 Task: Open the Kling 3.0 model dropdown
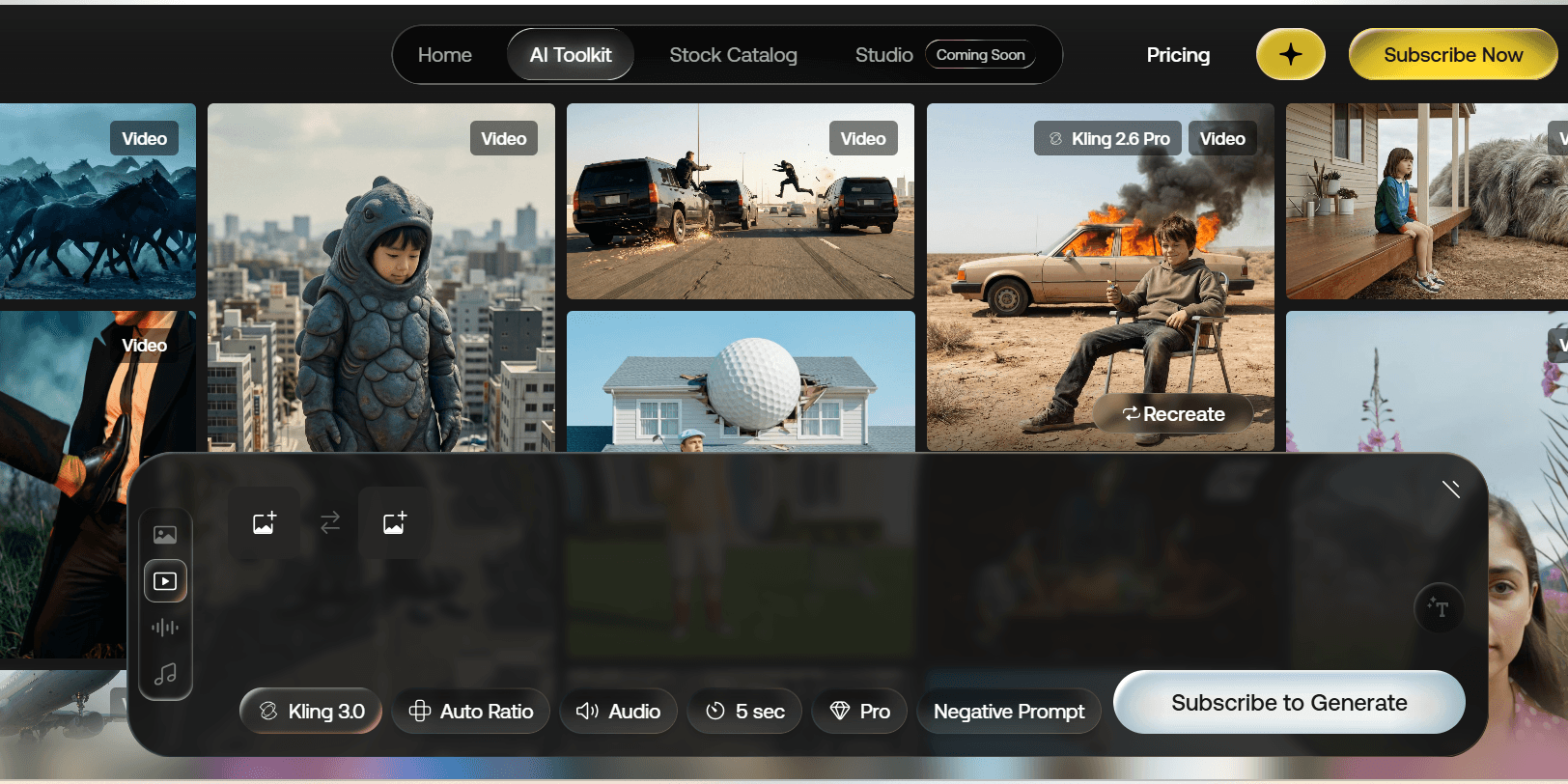tap(311, 712)
